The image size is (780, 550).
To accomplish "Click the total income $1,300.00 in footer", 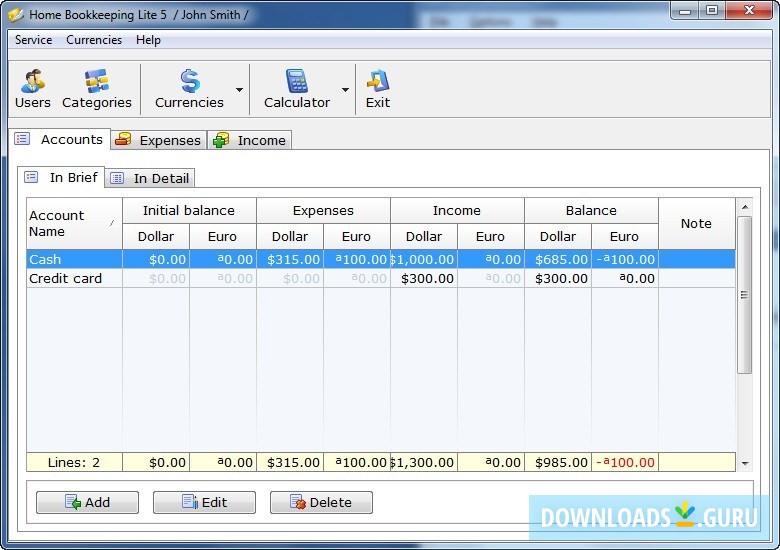I will 422,462.
